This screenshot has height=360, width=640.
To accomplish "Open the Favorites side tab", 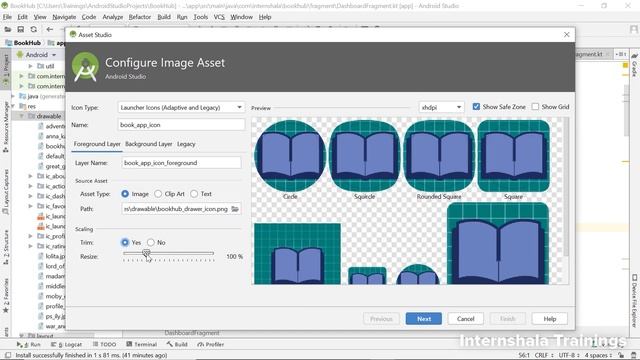I will [x=6, y=296].
